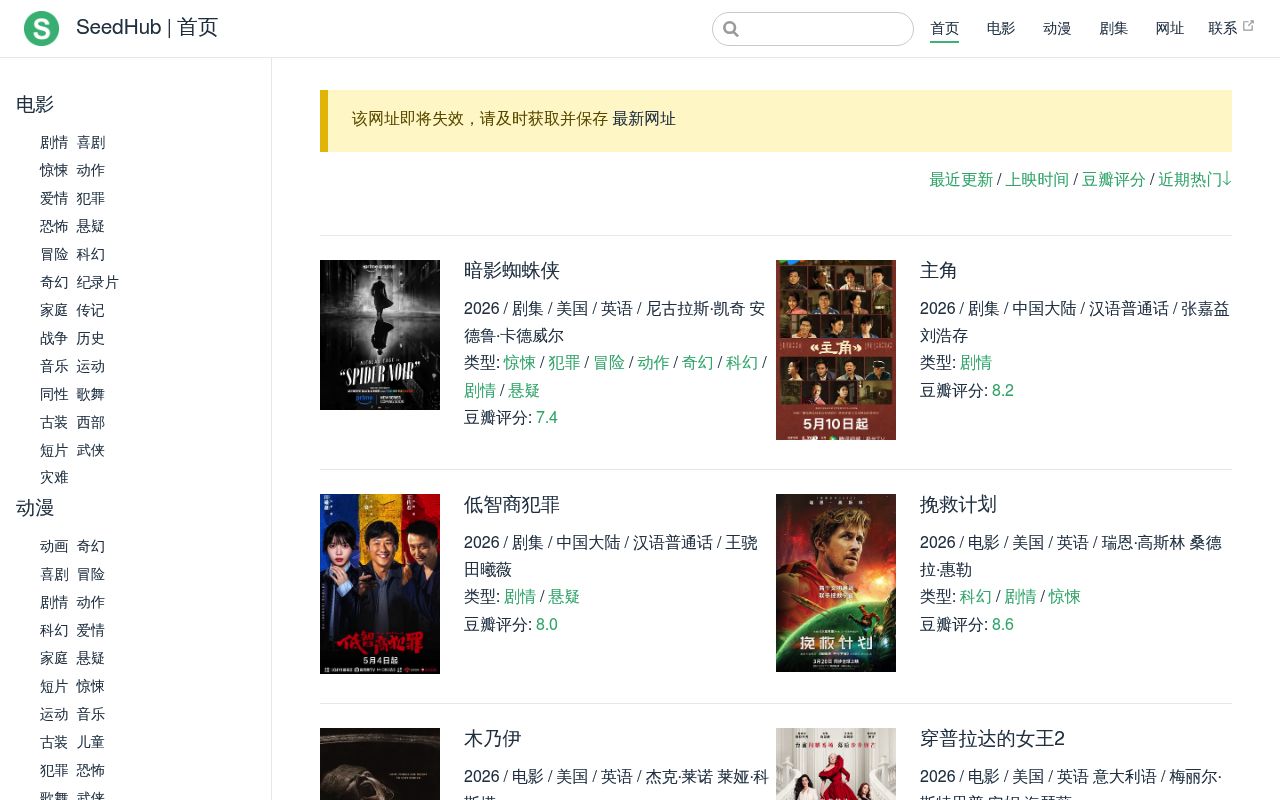The image size is (1280, 800).
Task: Click the 8.6 Douban rating
Action: (1003, 625)
